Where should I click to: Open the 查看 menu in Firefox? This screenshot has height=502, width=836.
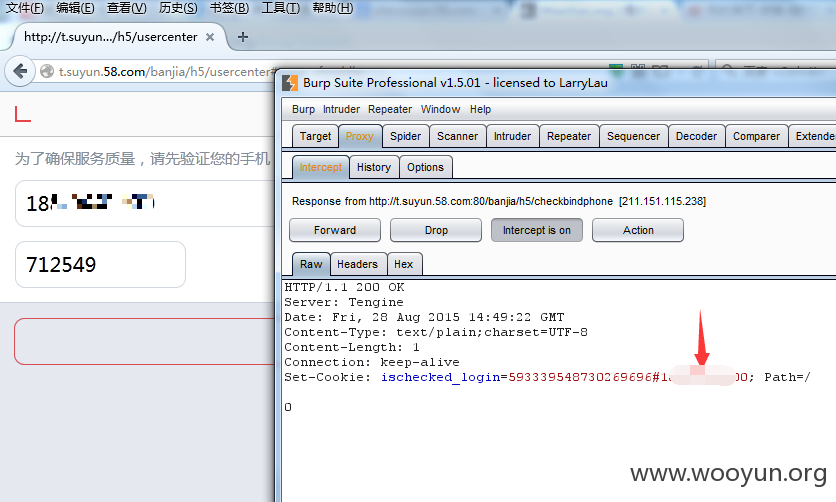tap(126, 7)
